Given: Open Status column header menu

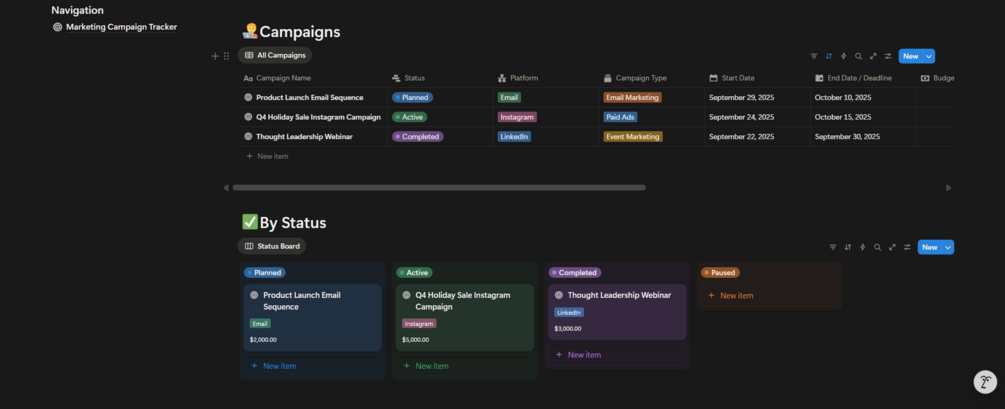Looking at the screenshot, I should (414, 78).
